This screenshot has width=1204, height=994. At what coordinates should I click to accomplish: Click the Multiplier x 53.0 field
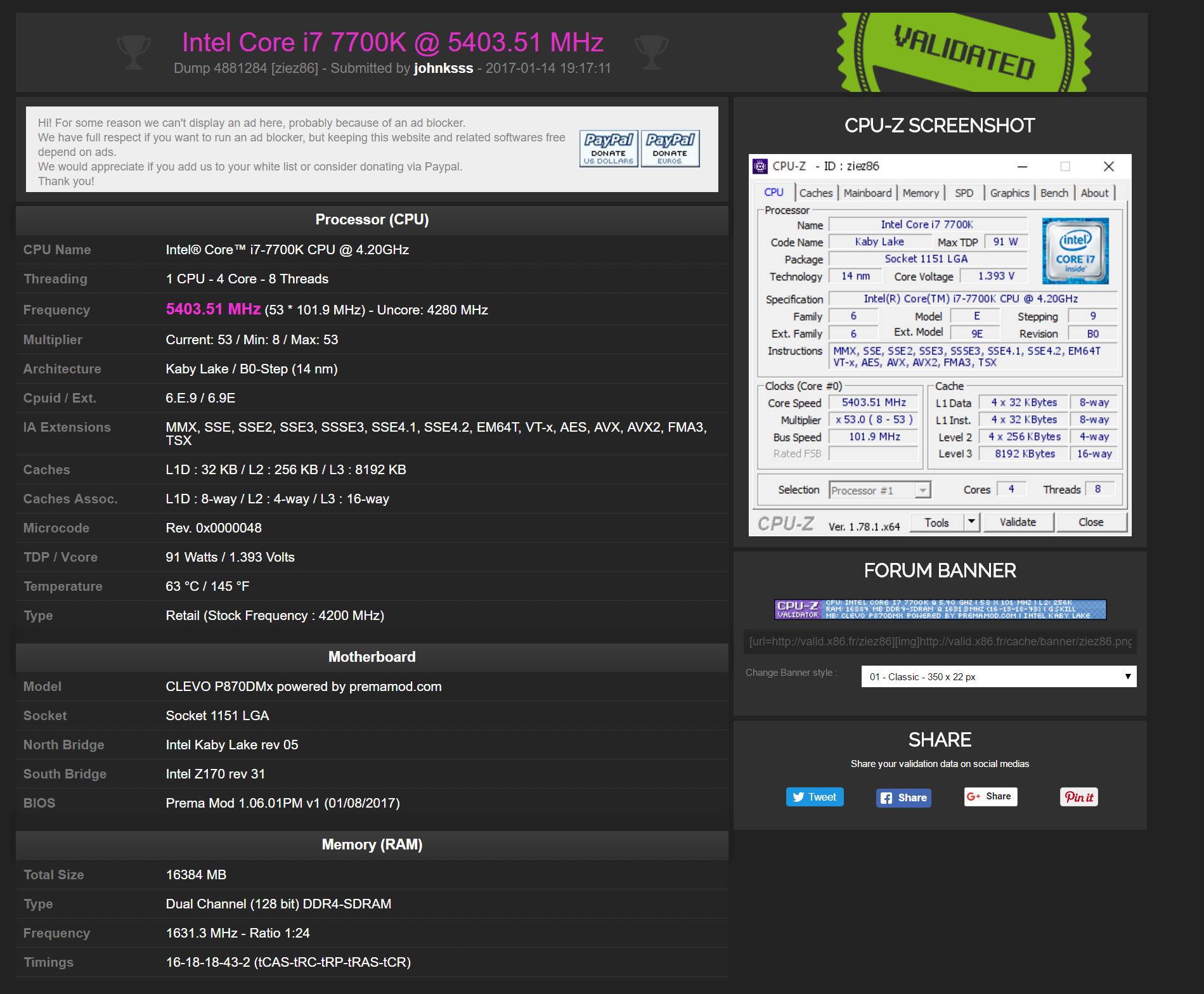pos(874,420)
